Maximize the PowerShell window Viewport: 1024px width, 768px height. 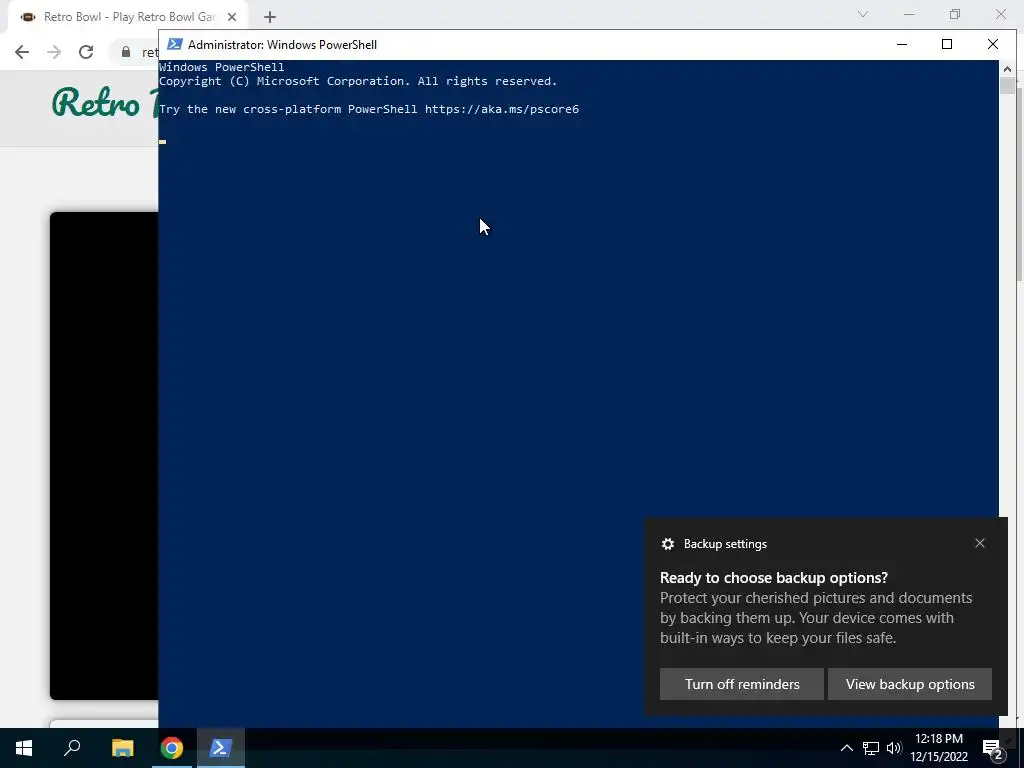[x=947, y=44]
